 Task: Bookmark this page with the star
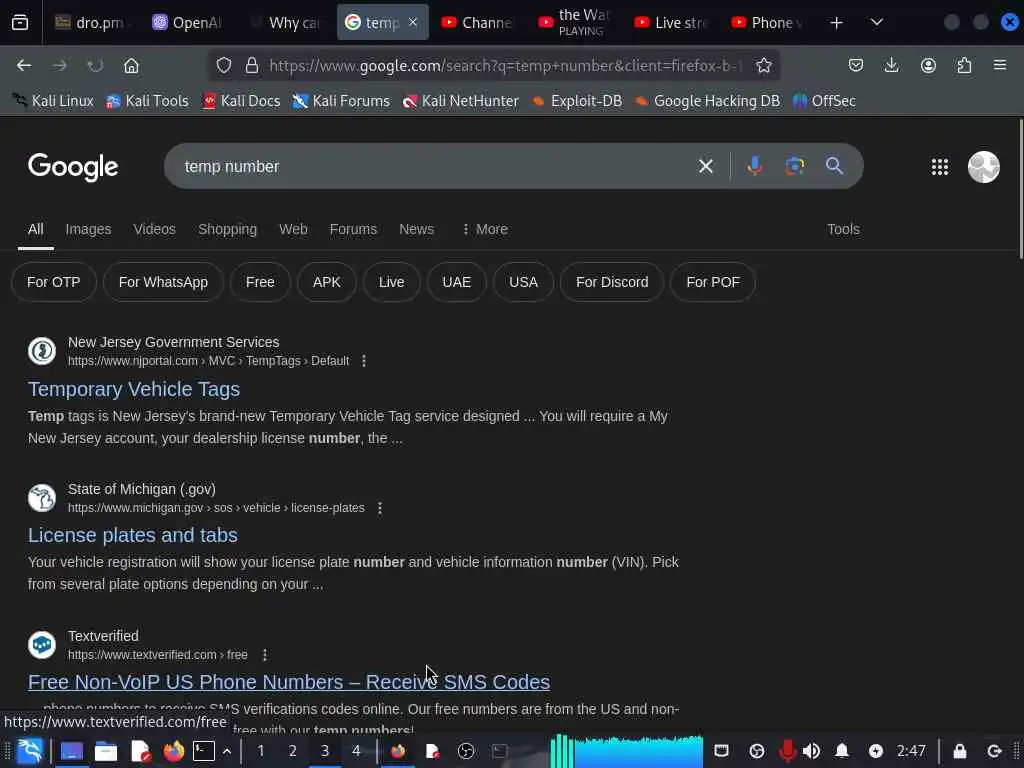tap(763, 65)
